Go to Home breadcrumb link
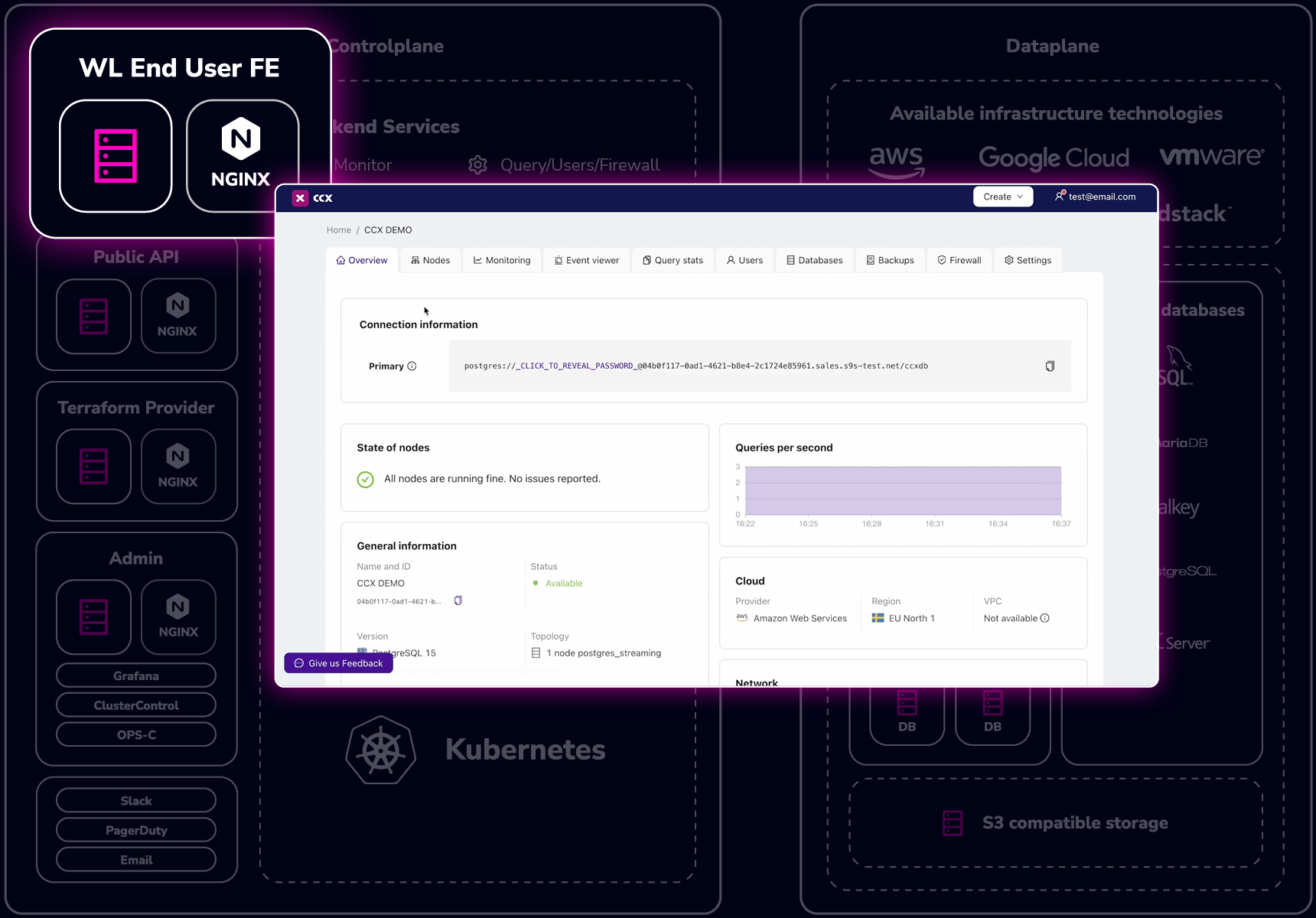Viewport: 1316px width, 918px height. tap(338, 229)
